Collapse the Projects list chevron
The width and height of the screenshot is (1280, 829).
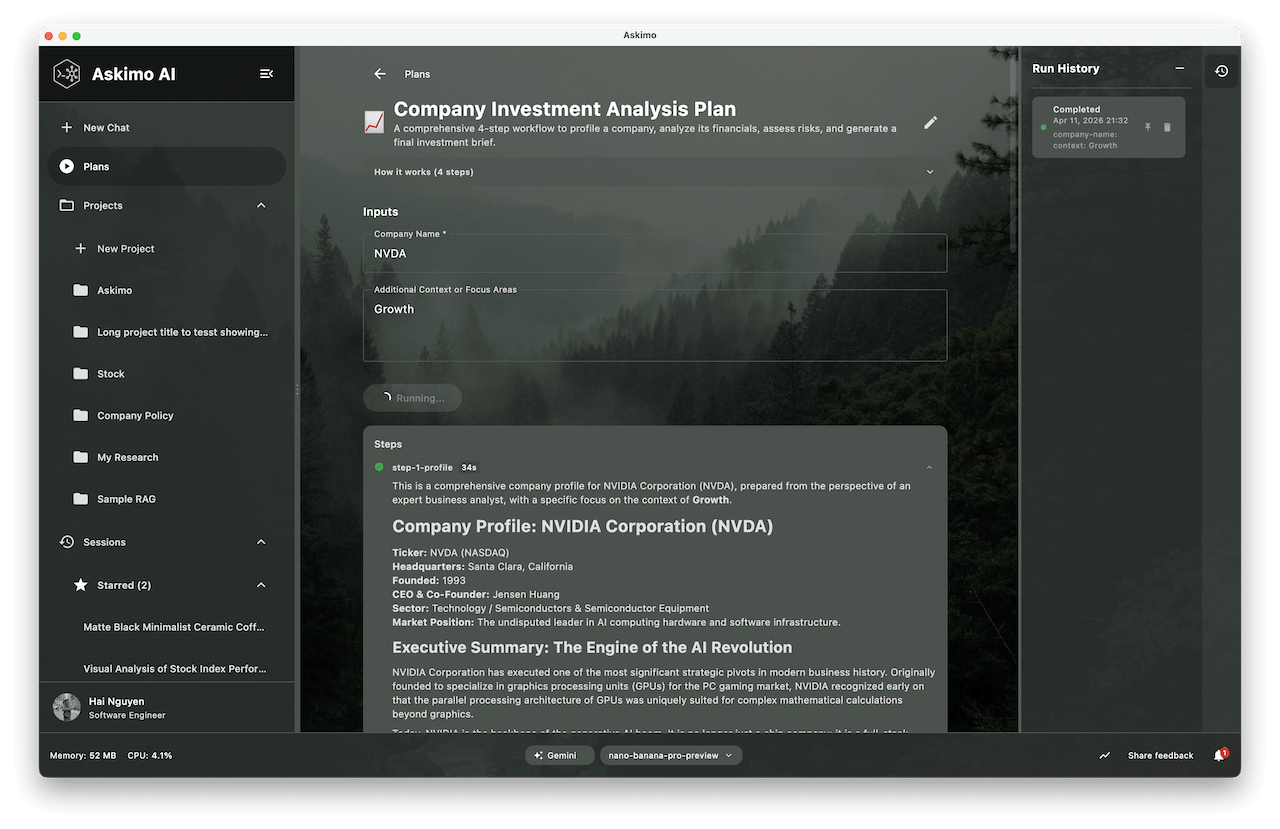pos(261,206)
